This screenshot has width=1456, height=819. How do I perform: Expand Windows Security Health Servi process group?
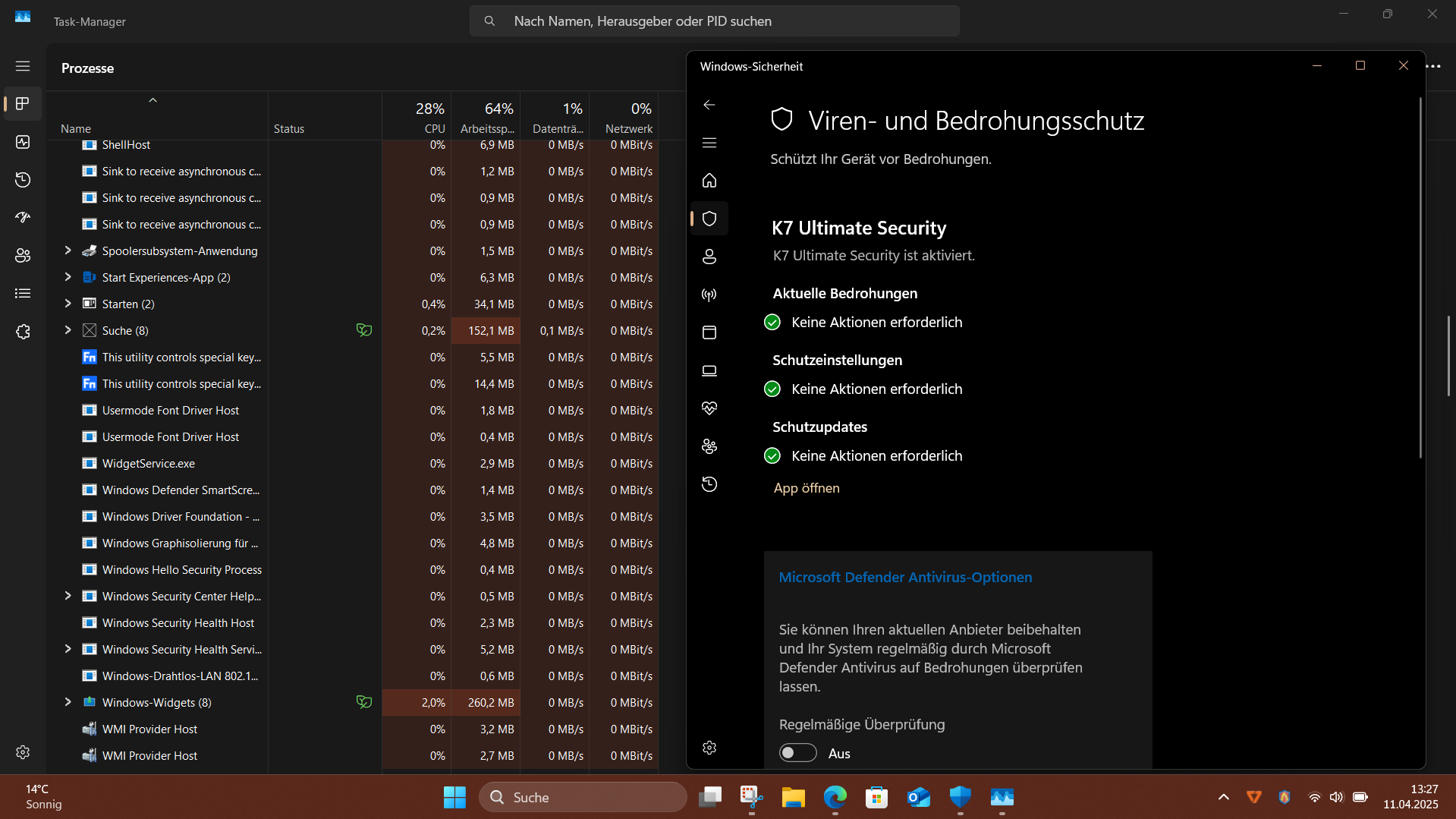(68, 649)
